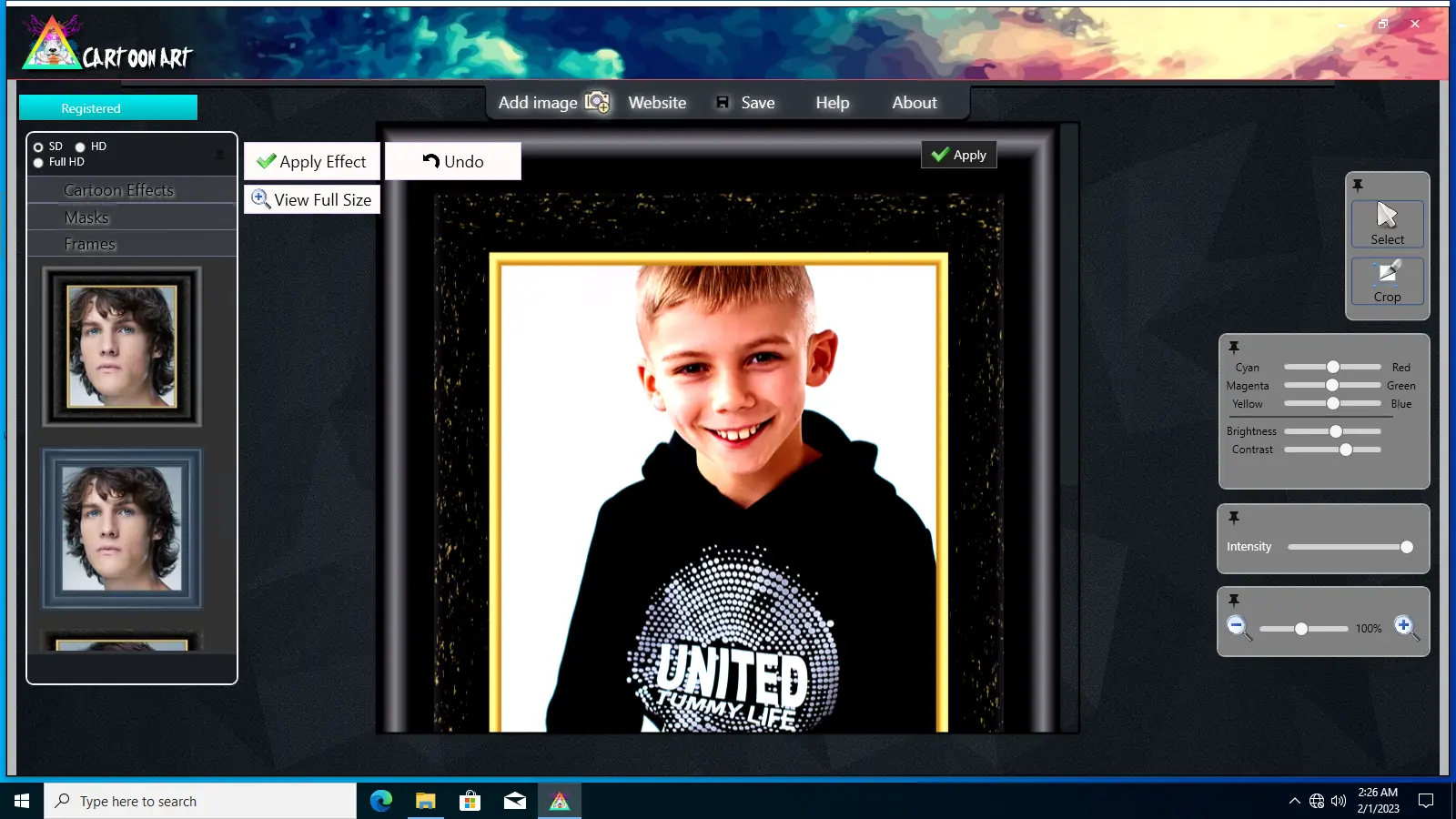Adjust the Brightness slider
The height and width of the screenshot is (819, 1456).
click(x=1332, y=431)
